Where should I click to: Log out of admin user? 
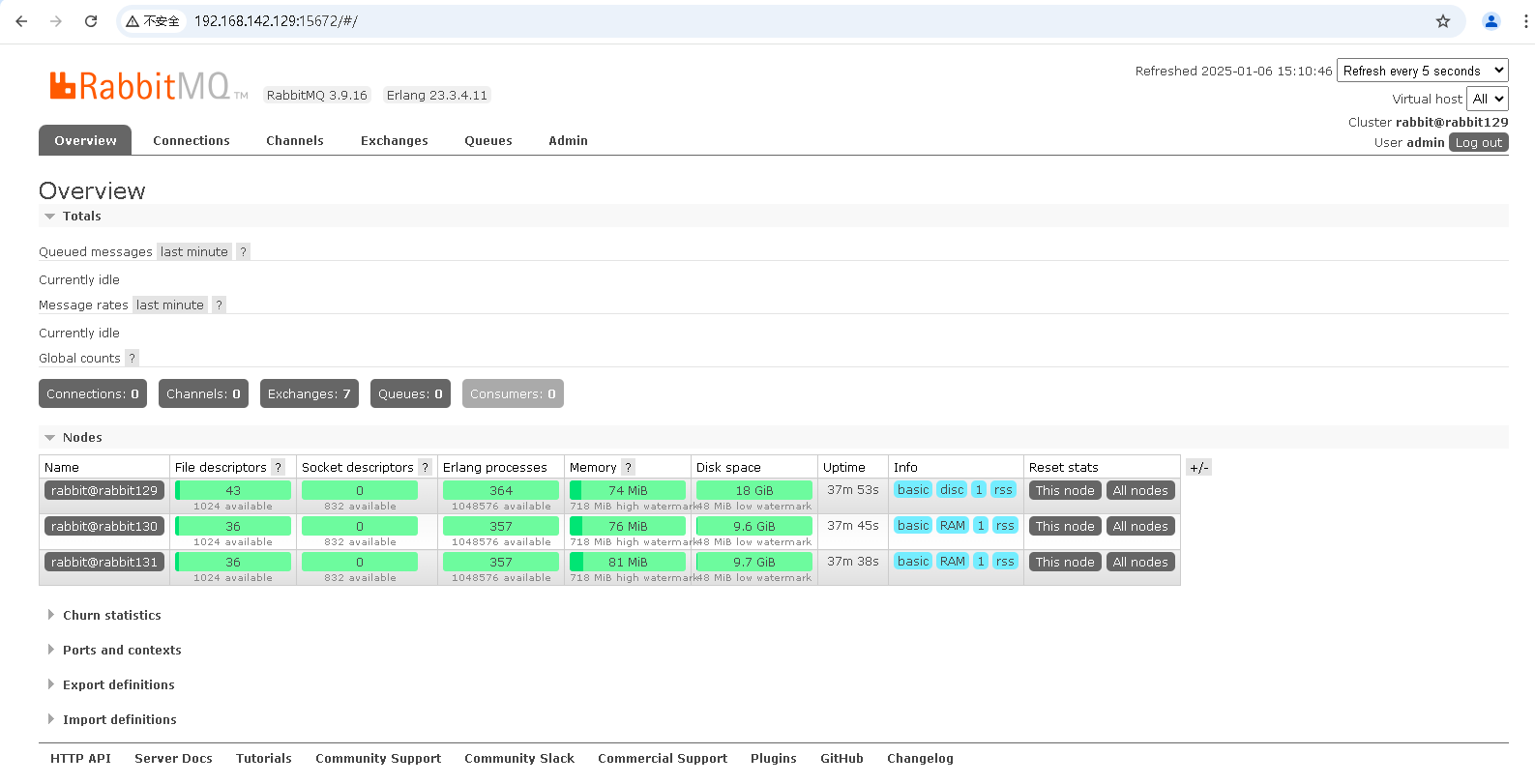click(x=1478, y=142)
